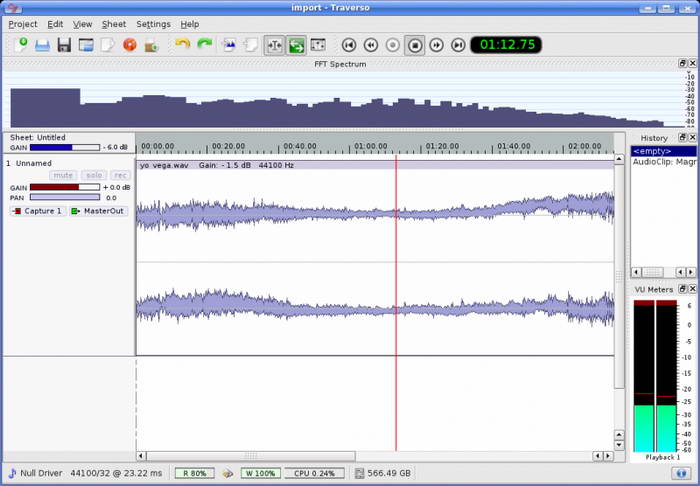Click the picture-on-page toolbar icon
This screenshot has height=486, width=700.
pyautogui.click(x=229, y=45)
